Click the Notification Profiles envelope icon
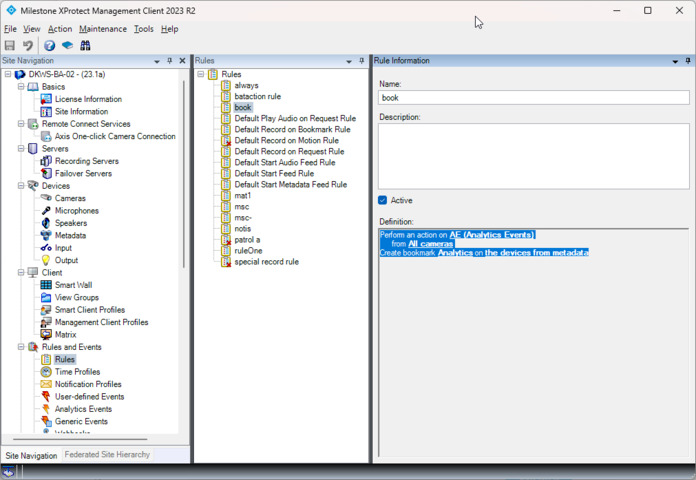Viewport: 696px width, 480px height. click(46, 384)
